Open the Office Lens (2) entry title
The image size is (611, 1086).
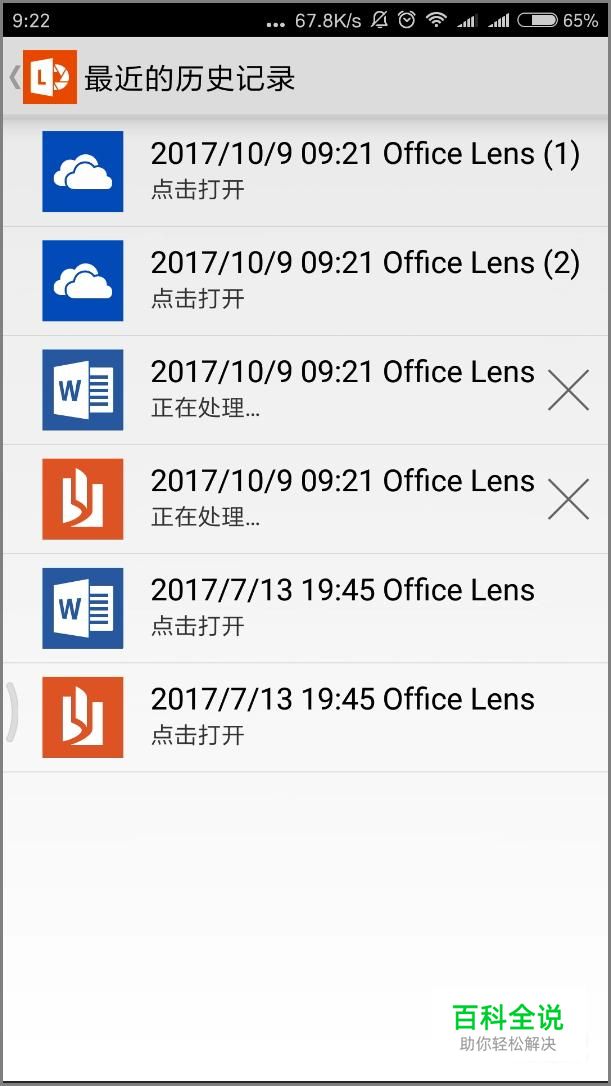[x=365, y=263]
